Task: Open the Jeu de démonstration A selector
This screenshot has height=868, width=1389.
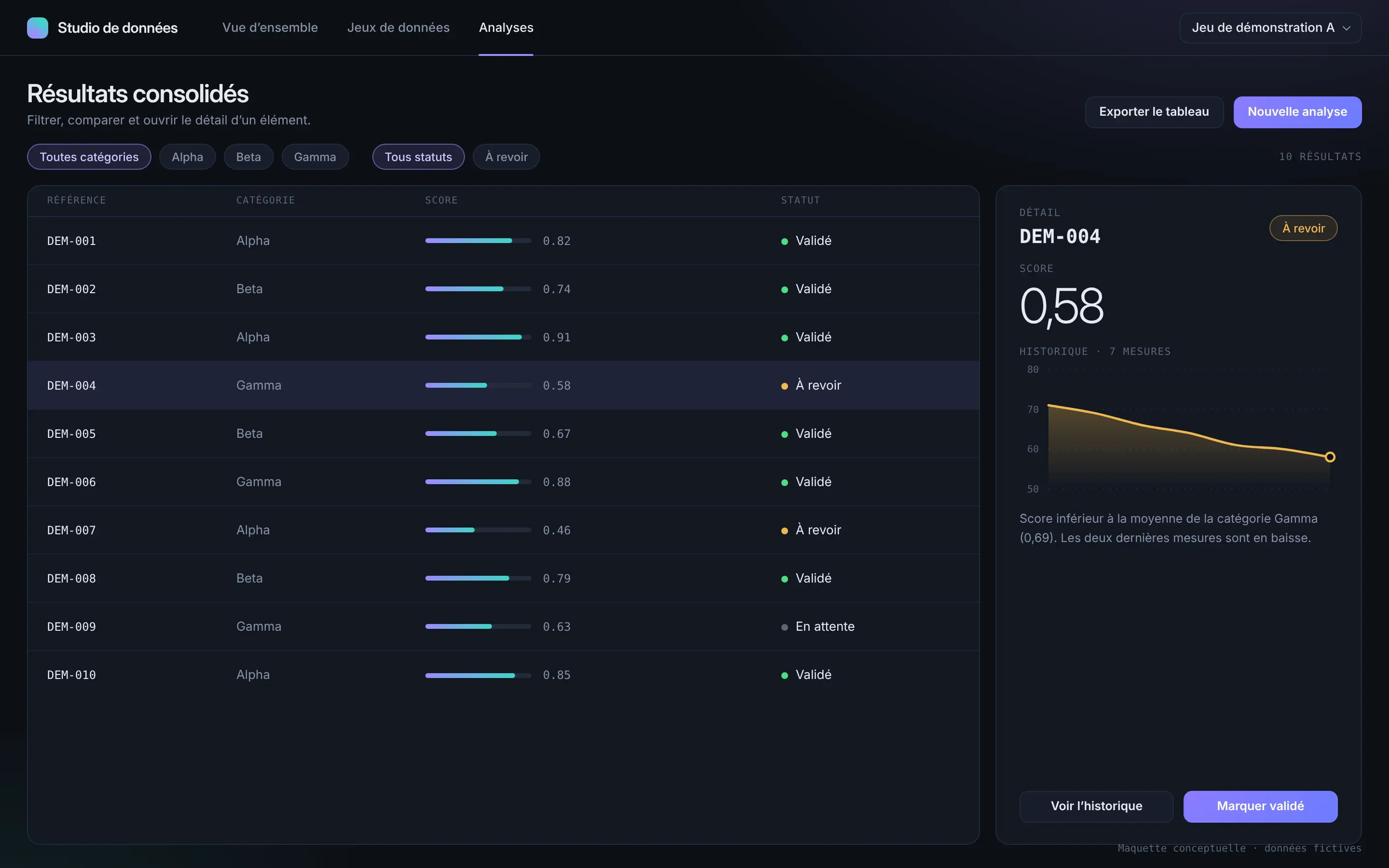Action: 1270,27
